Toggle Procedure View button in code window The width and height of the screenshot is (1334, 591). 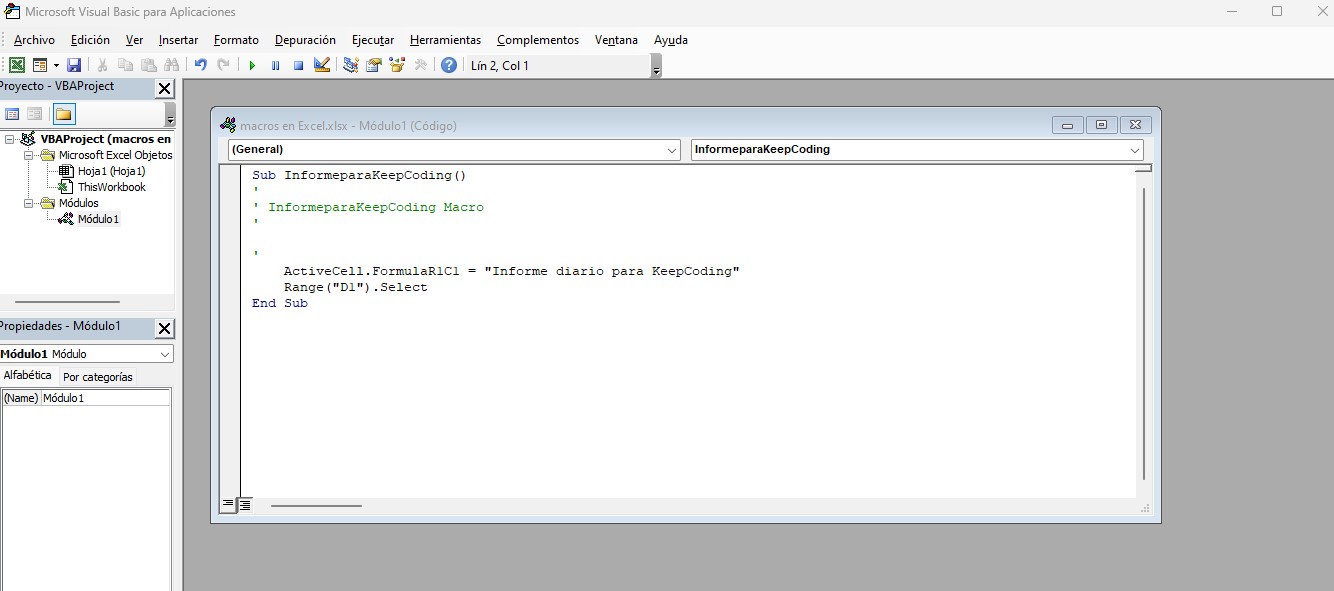pyautogui.click(x=228, y=505)
